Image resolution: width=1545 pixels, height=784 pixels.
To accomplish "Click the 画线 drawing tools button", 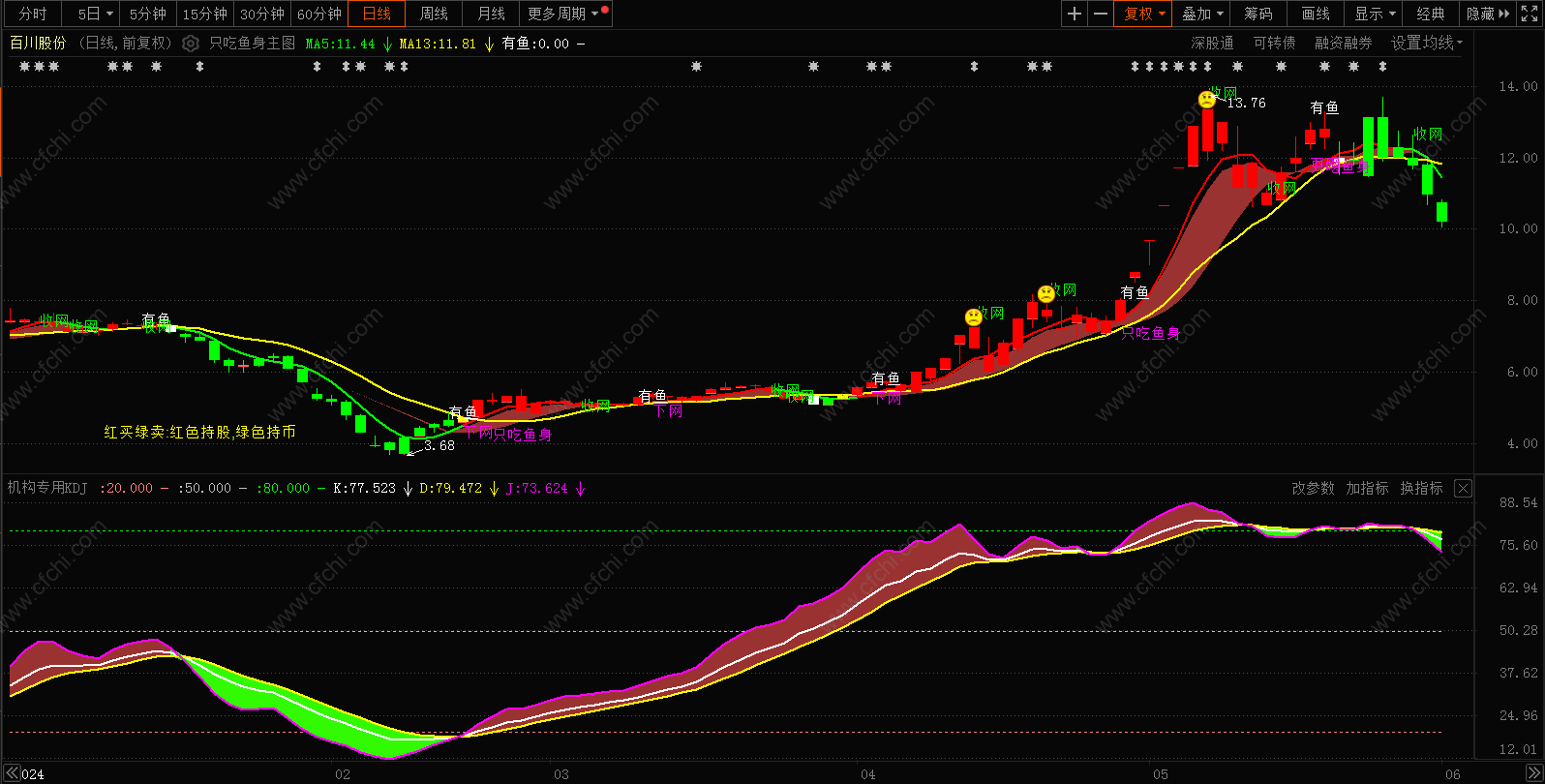I will (1315, 14).
